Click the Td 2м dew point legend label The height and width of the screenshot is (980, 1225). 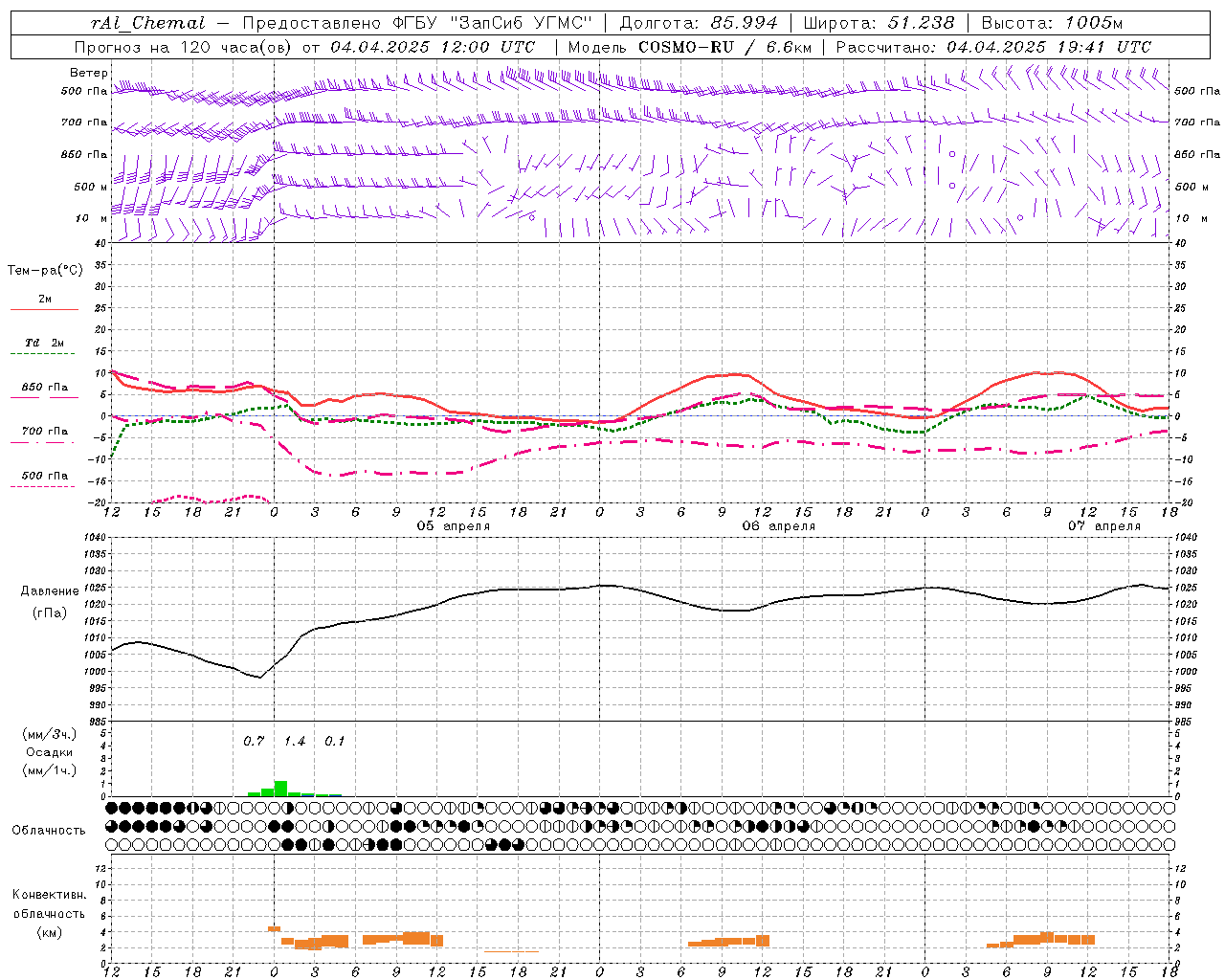[x=45, y=343]
